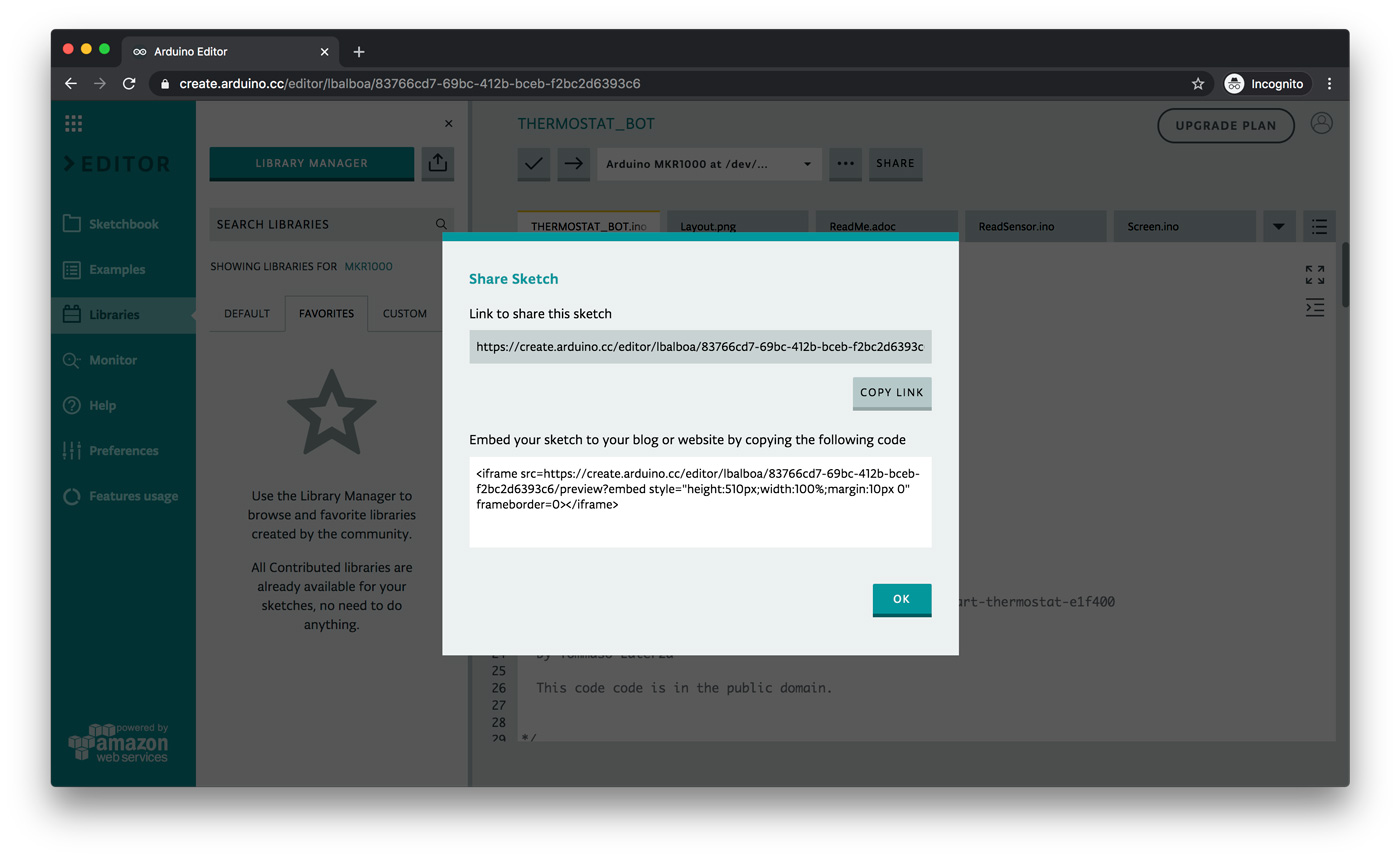Open the Screen.ino file tab
The image size is (1400, 859).
(1184, 226)
